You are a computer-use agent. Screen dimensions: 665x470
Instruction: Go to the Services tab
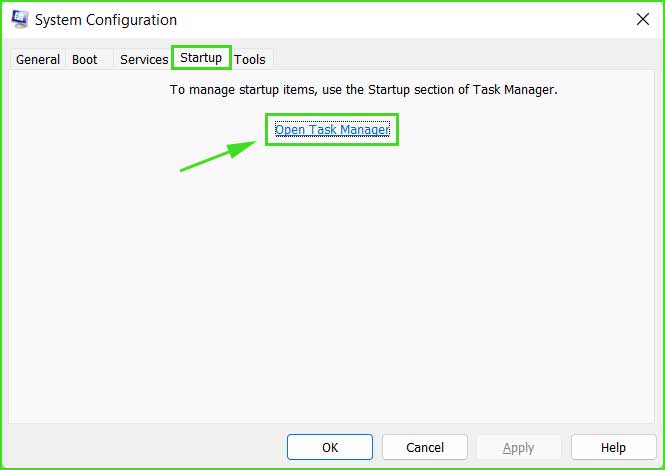[x=144, y=59]
